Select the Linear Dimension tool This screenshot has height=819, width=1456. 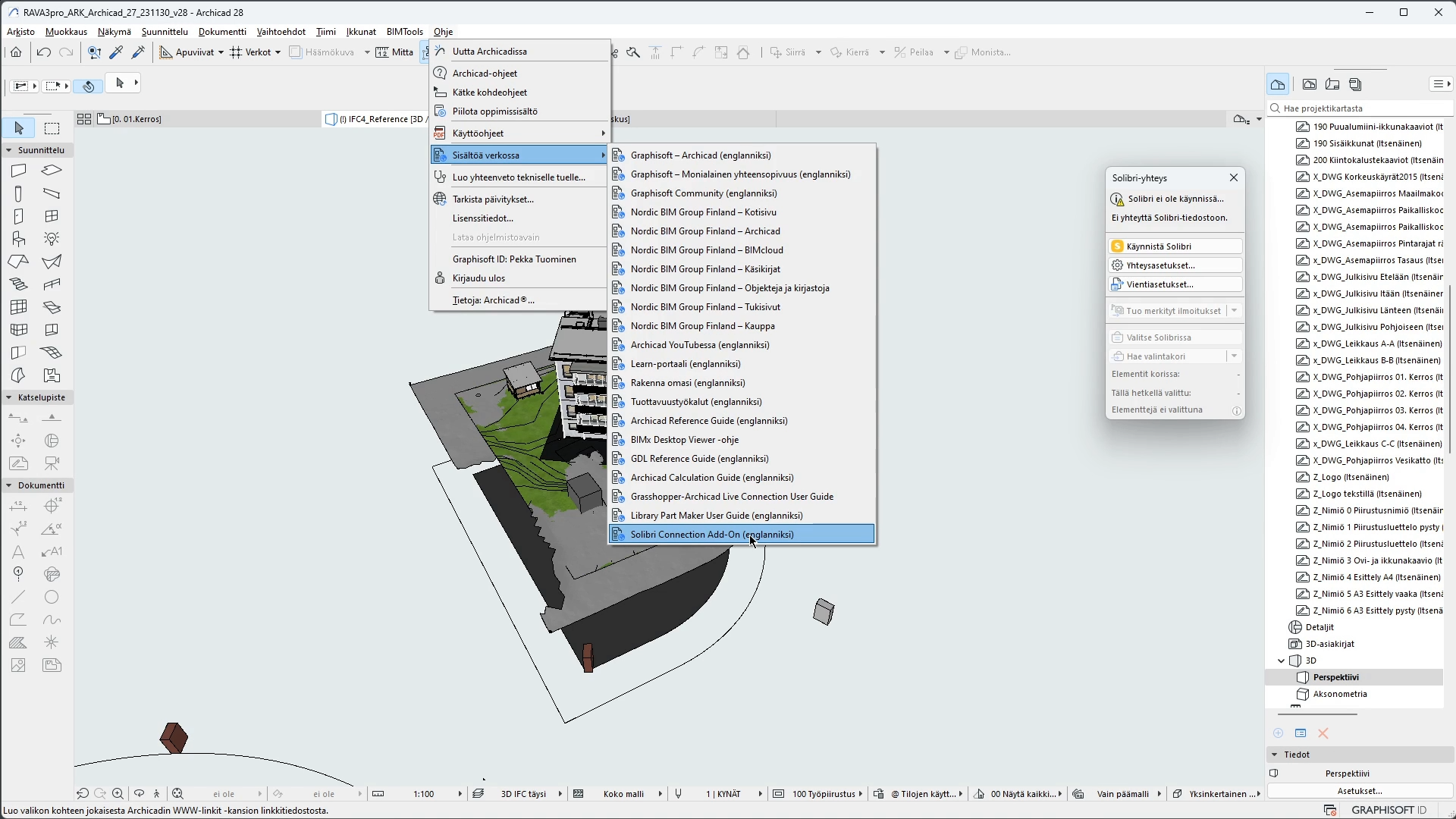(x=18, y=506)
